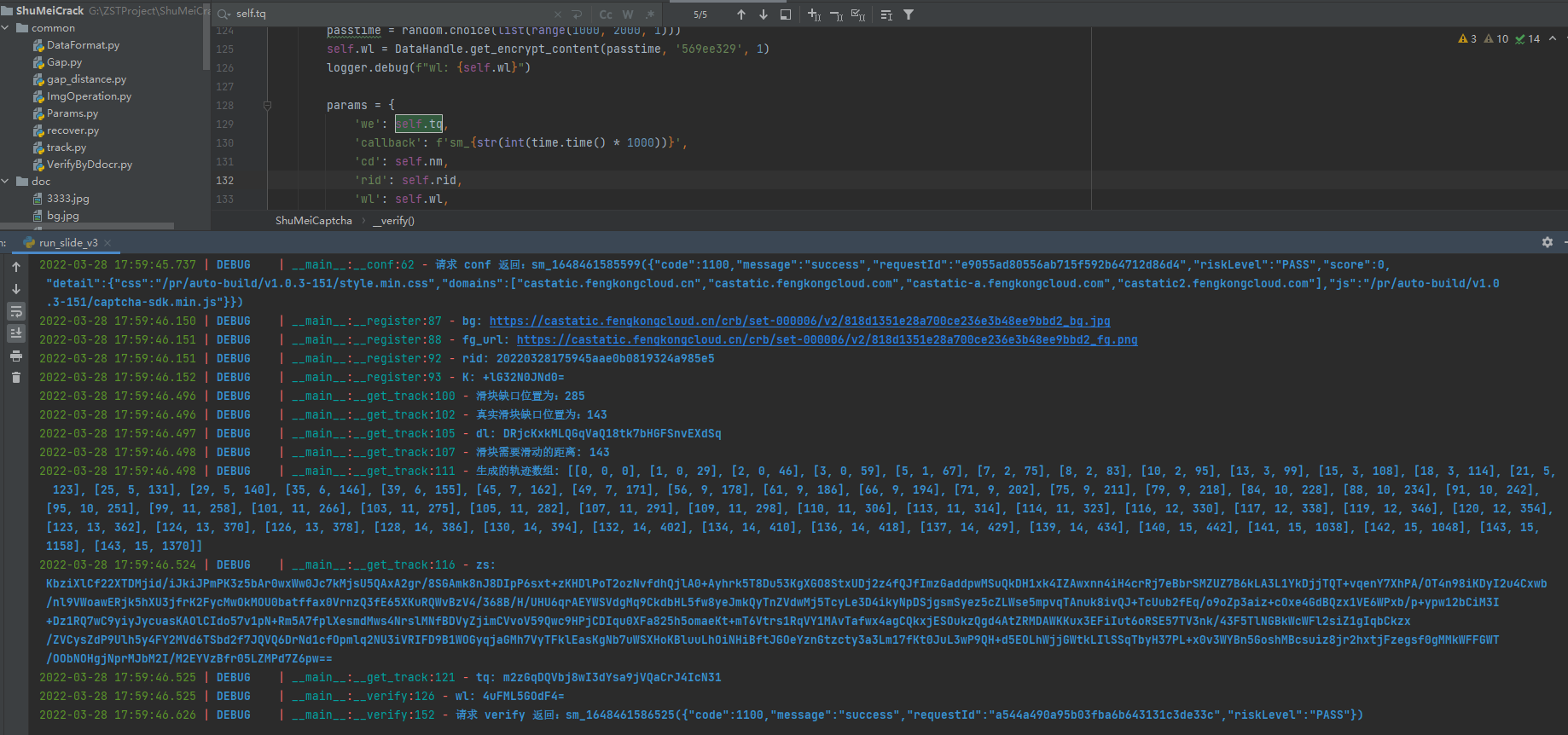The height and width of the screenshot is (735, 1568).
Task: Toggle soft-wrap in run console
Action: (x=16, y=311)
